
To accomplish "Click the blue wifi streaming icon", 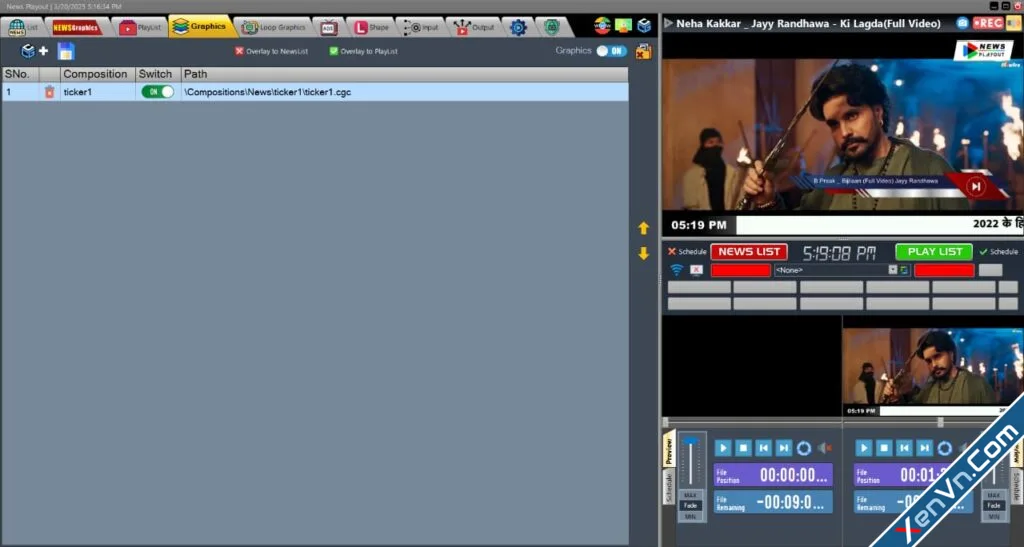I will click(x=677, y=270).
